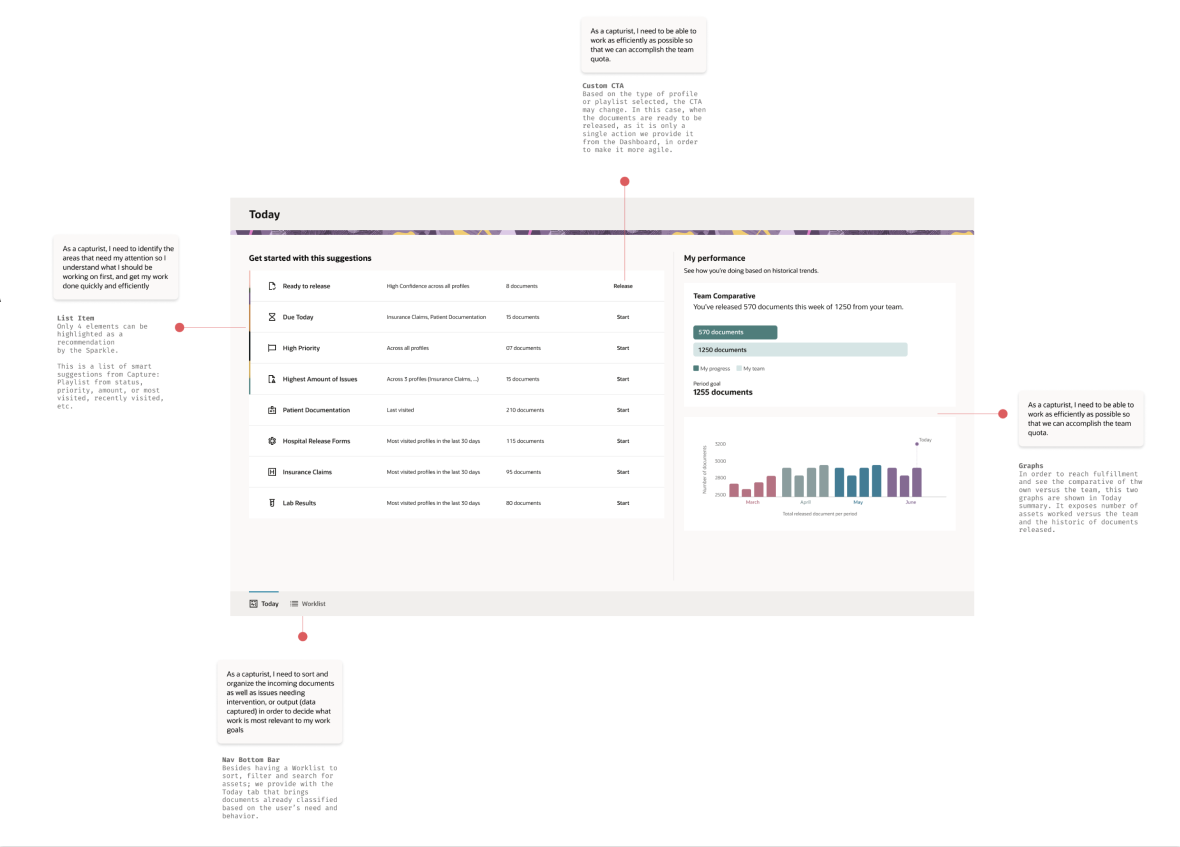Click the High Priority flag icon
The image size is (1180, 847).
click(272, 348)
